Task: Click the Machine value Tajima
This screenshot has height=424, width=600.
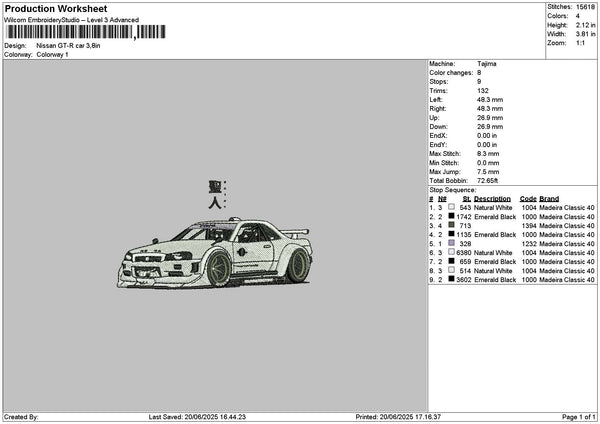Action: 487,64
